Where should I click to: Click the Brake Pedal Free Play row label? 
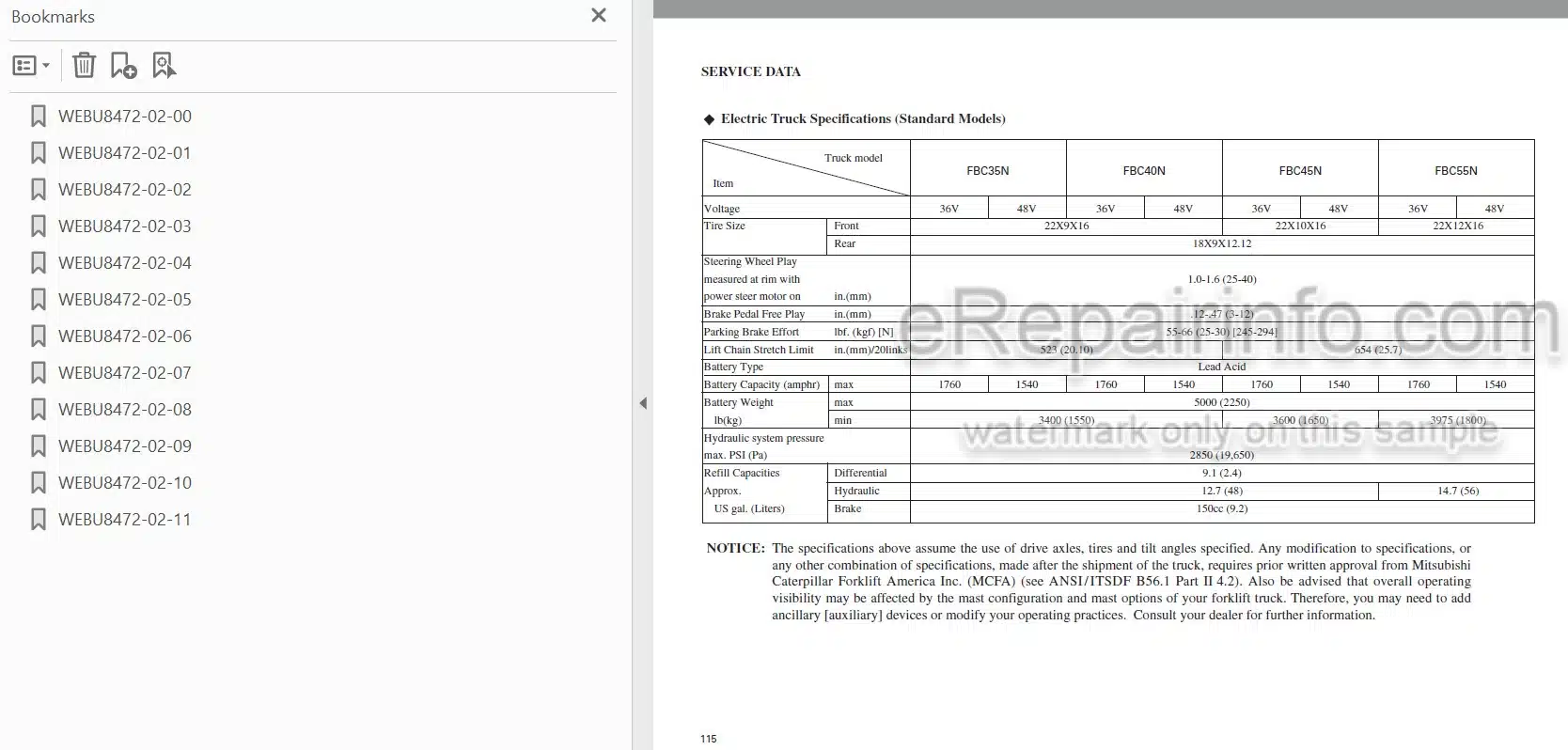[x=754, y=314]
